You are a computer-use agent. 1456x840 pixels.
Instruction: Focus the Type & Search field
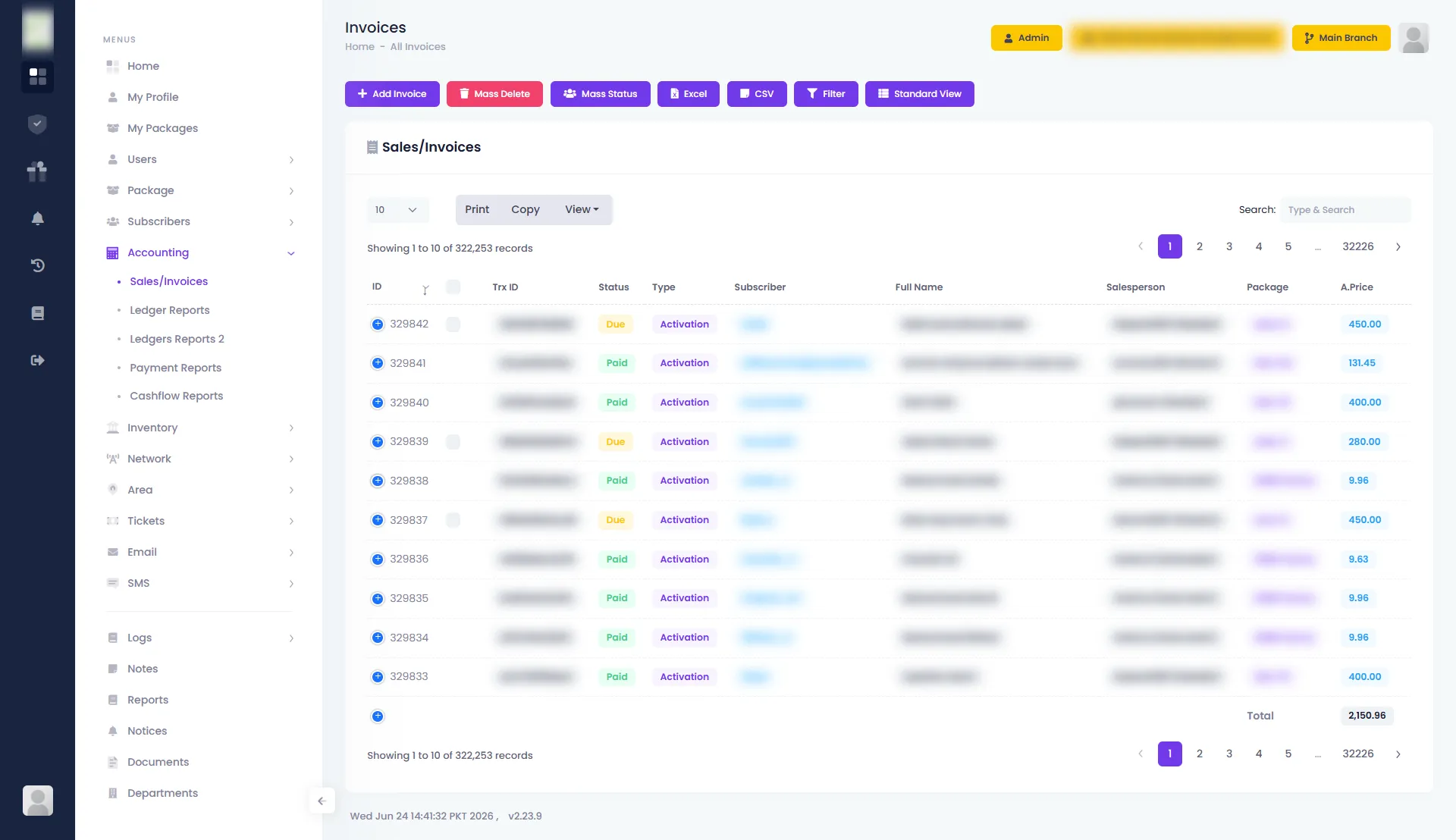click(x=1345, y=210)
